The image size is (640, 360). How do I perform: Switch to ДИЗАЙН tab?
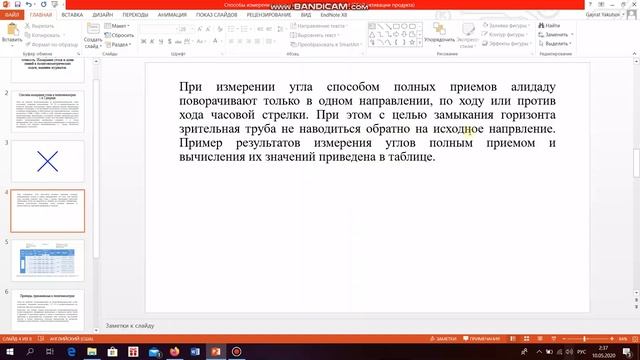click(102, 15)
